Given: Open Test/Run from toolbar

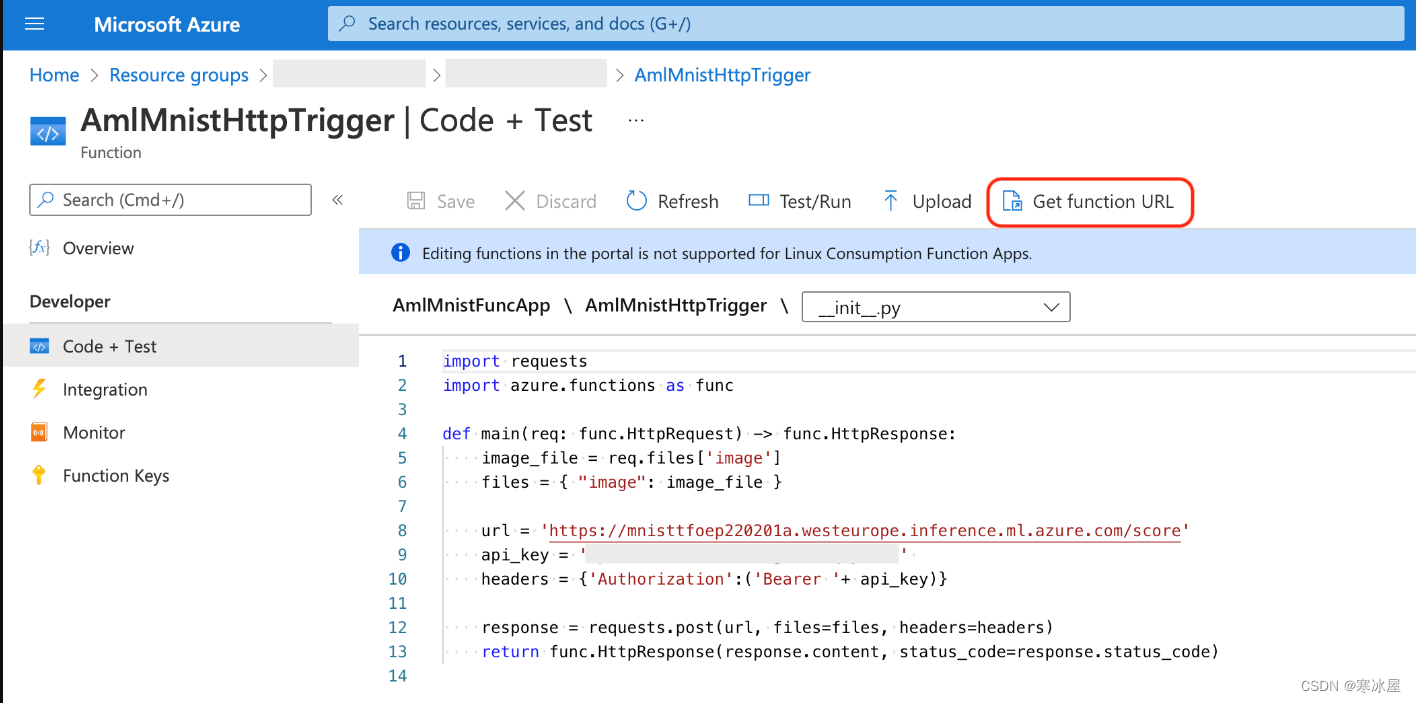Looking at the screenshot, I should (x=815, y=202).
